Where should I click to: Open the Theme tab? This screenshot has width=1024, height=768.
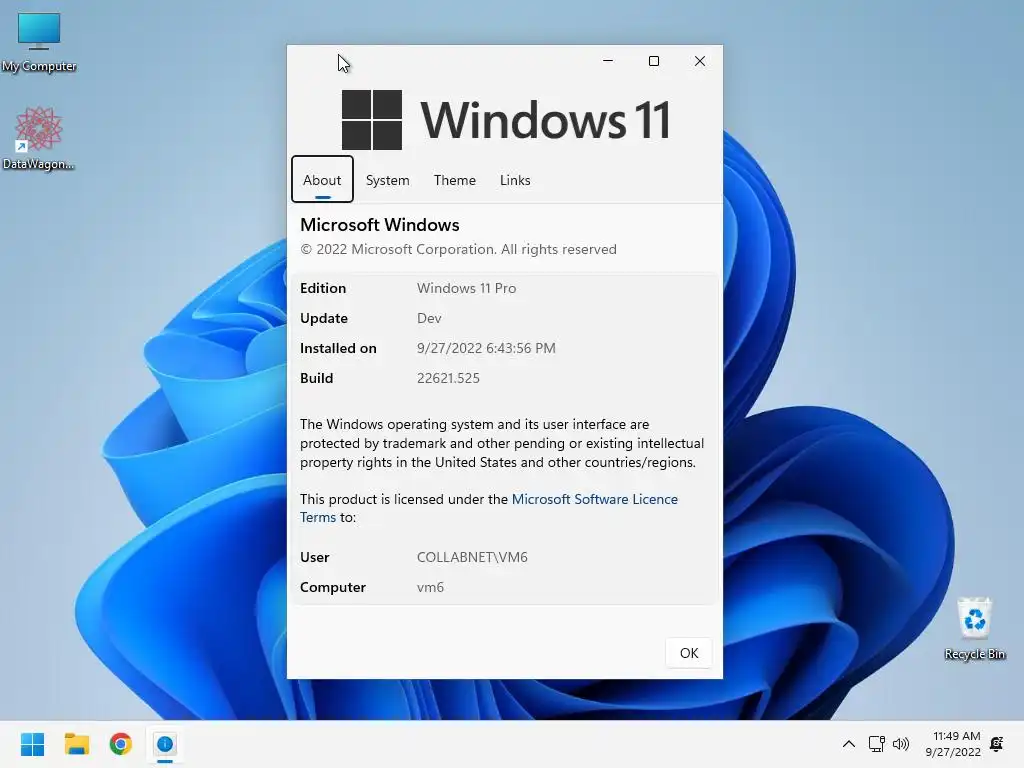tap(455, 180)
